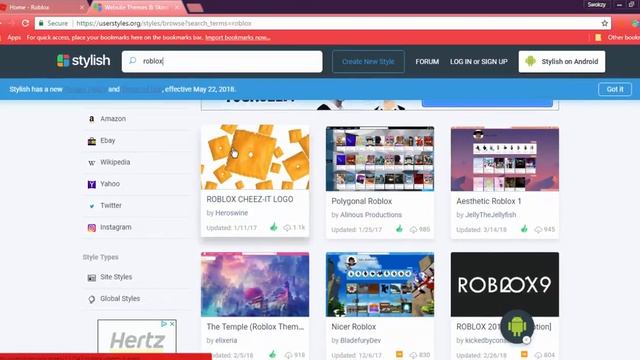
Task: Open author JellyTheJellyfish
Action: (491, 215)
